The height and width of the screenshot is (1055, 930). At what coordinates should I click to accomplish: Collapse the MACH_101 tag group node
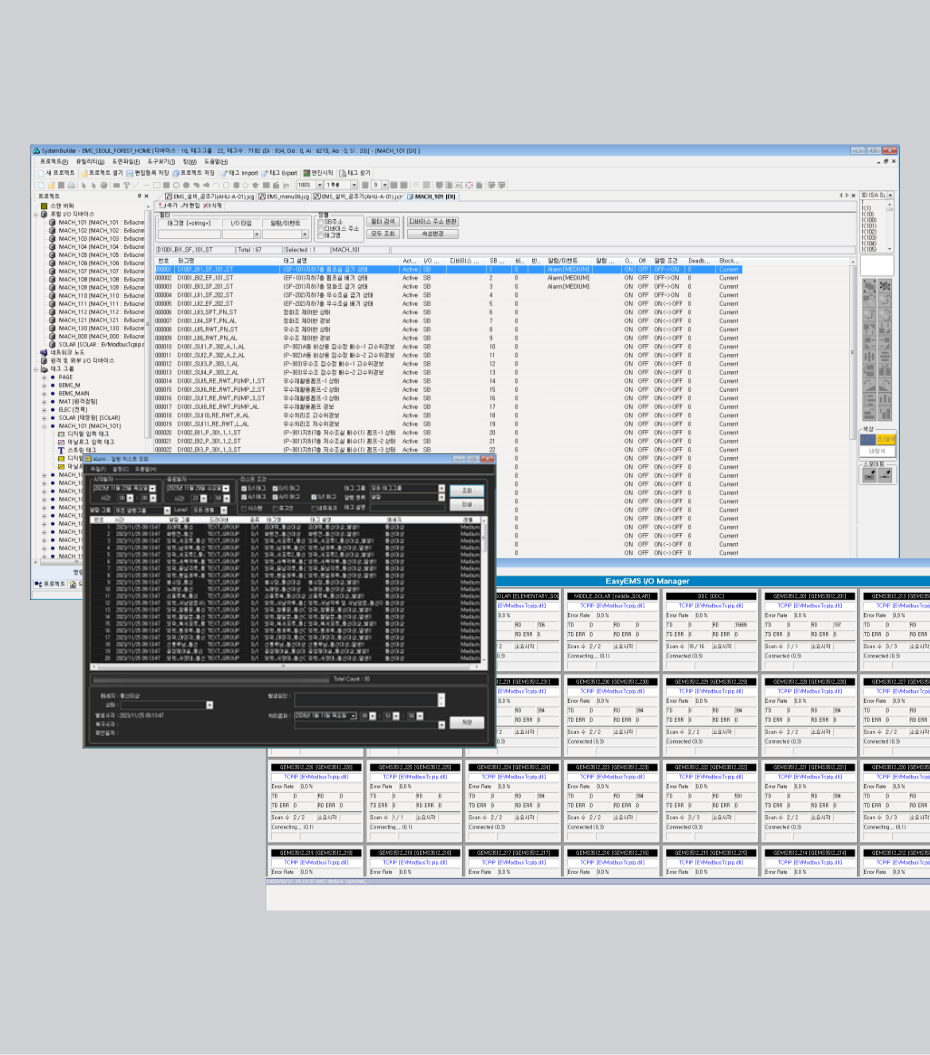[x=44, y=426]
